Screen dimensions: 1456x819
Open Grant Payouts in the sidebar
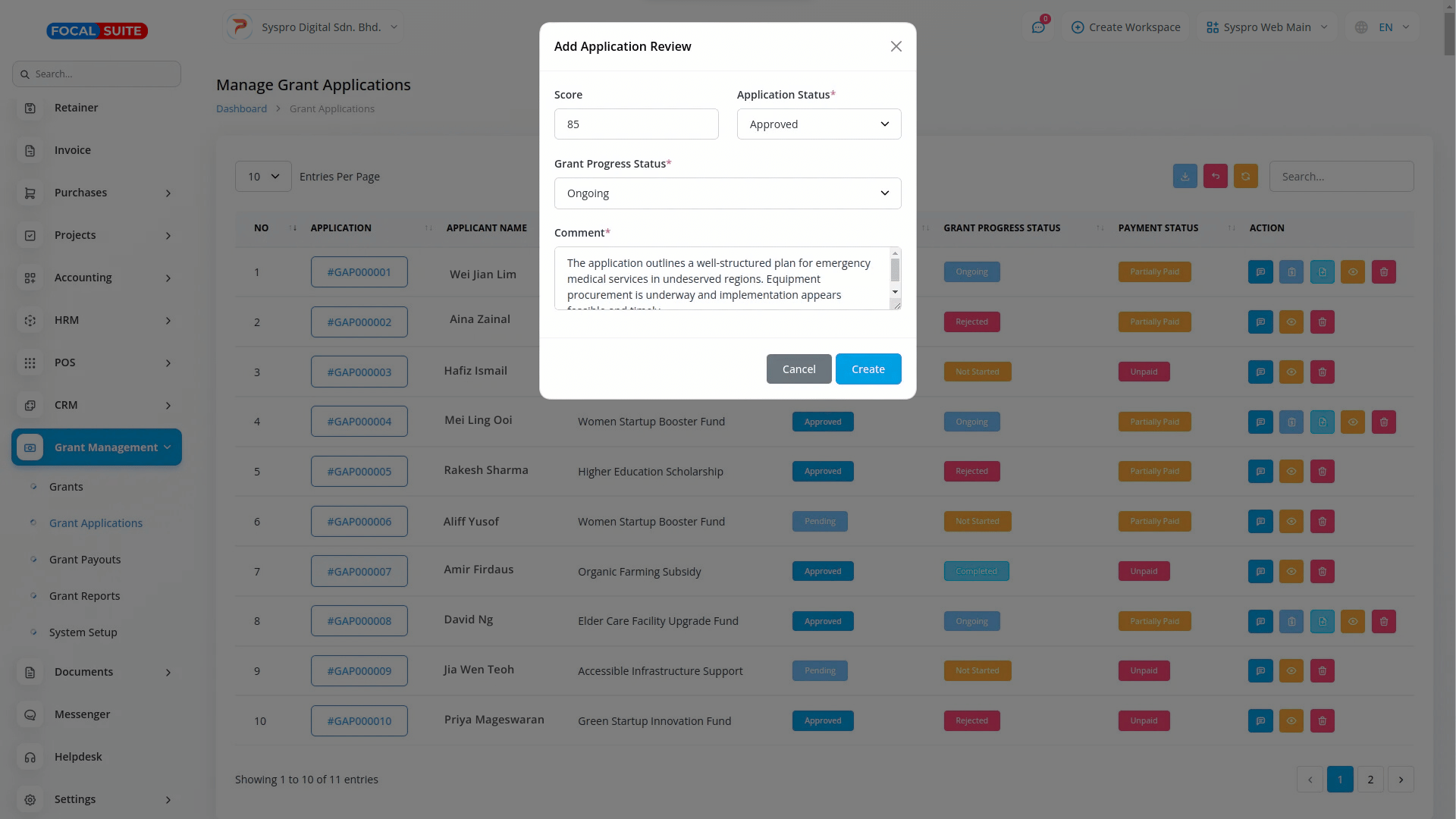[85, 560]
